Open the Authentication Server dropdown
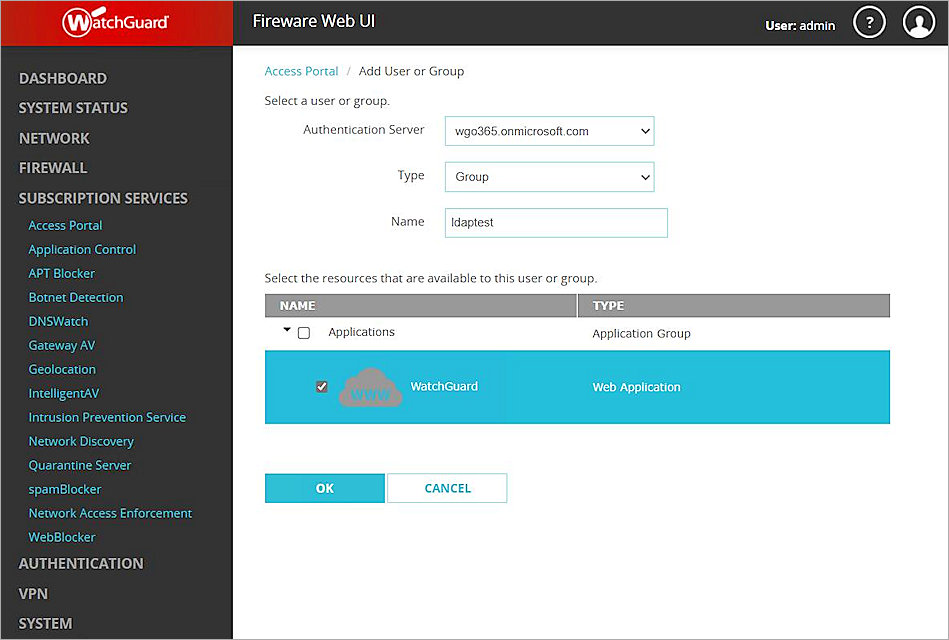The height and width of the screenshot is (640, 949). (x=549, y=130)
